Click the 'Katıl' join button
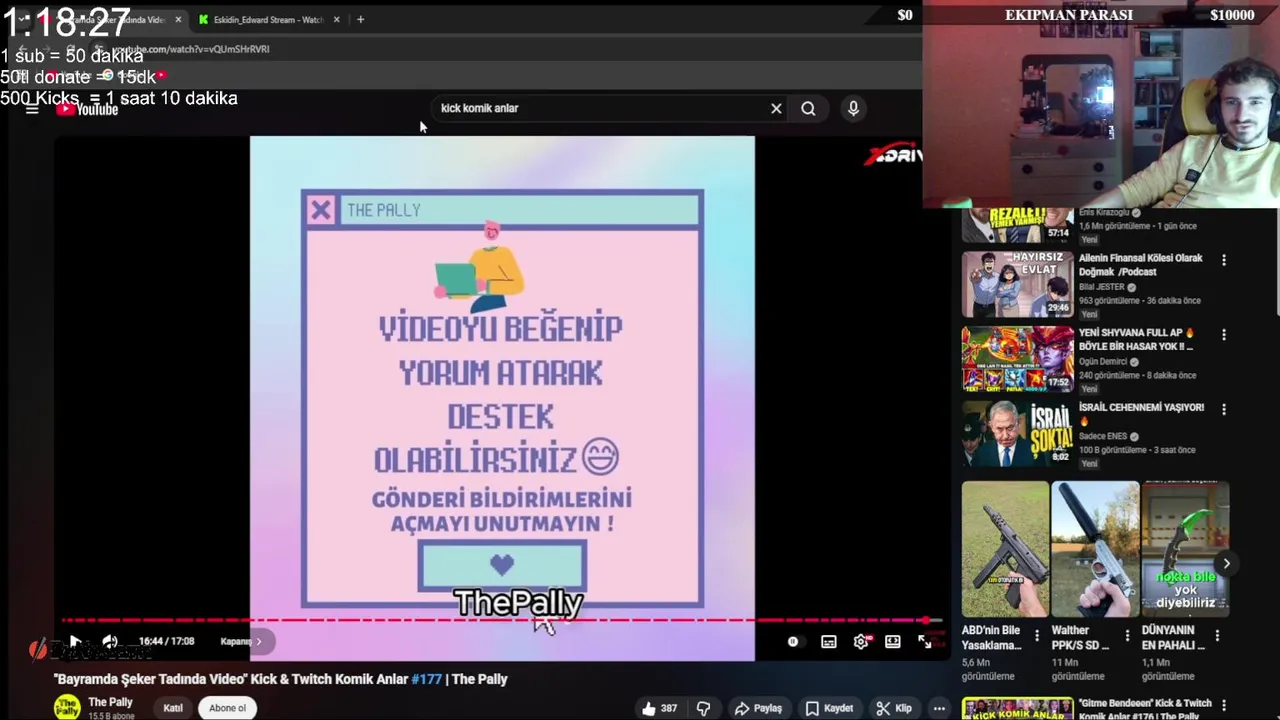The width and height of the screenshot is (1280, 720). tap(173, 708)
